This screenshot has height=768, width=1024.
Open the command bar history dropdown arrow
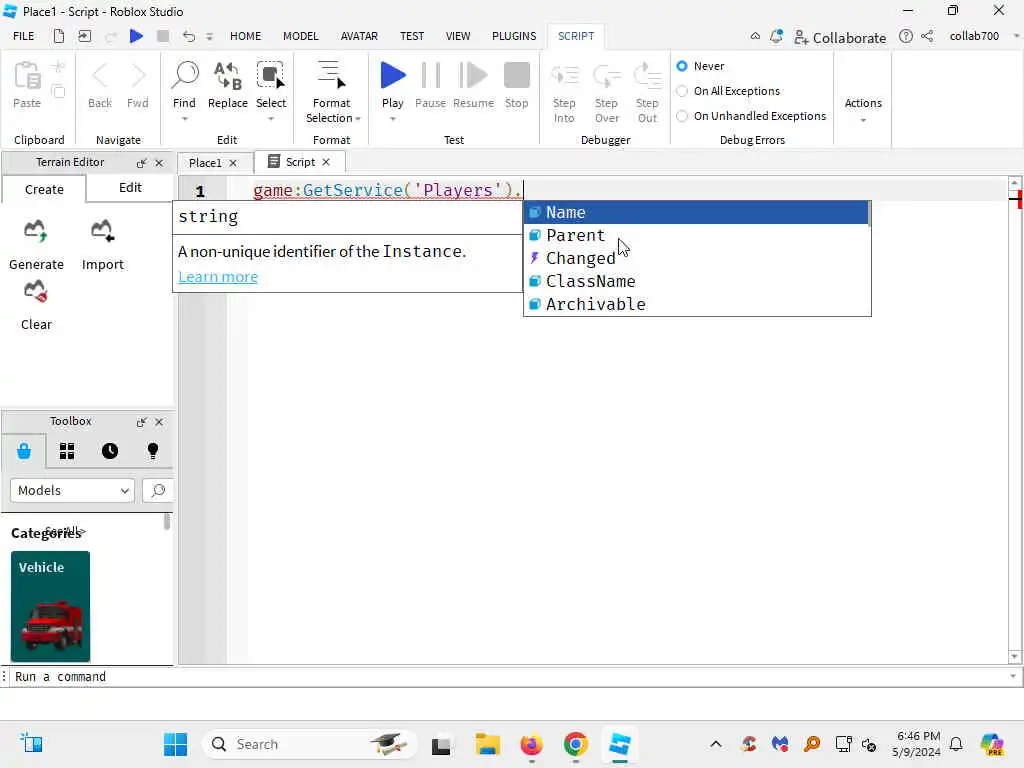[x=1013, y=677]
